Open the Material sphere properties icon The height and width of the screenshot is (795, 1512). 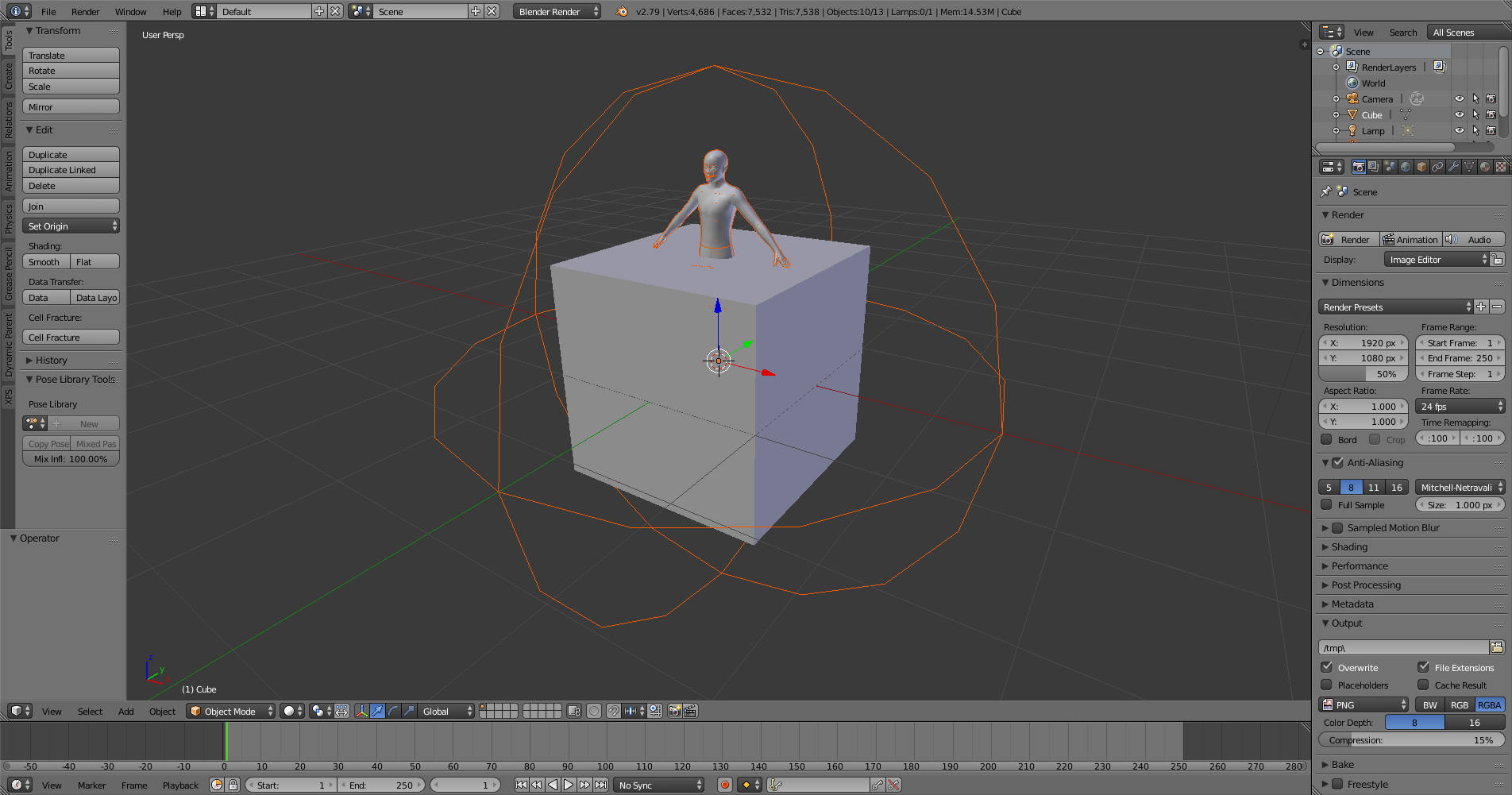coord(1485,167)
